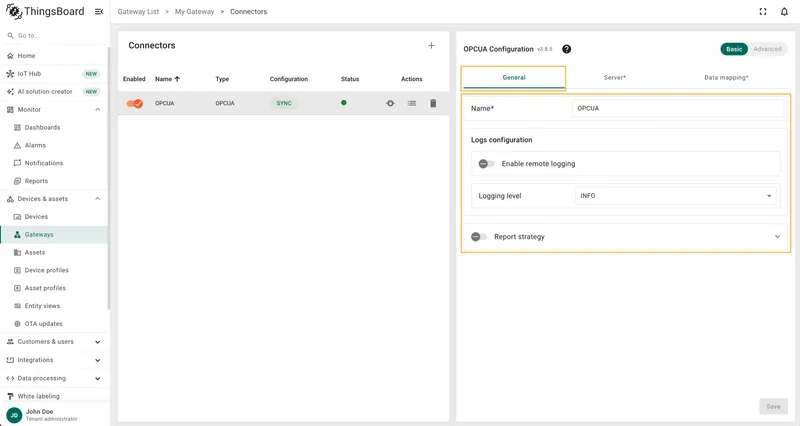Open John Doe user profile
Viewport: 800px width, 426px height.
click(x=54, y=415)
